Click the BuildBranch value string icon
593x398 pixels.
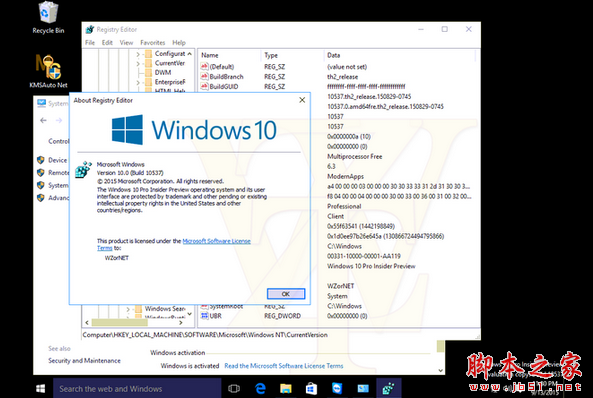[204, 76]
